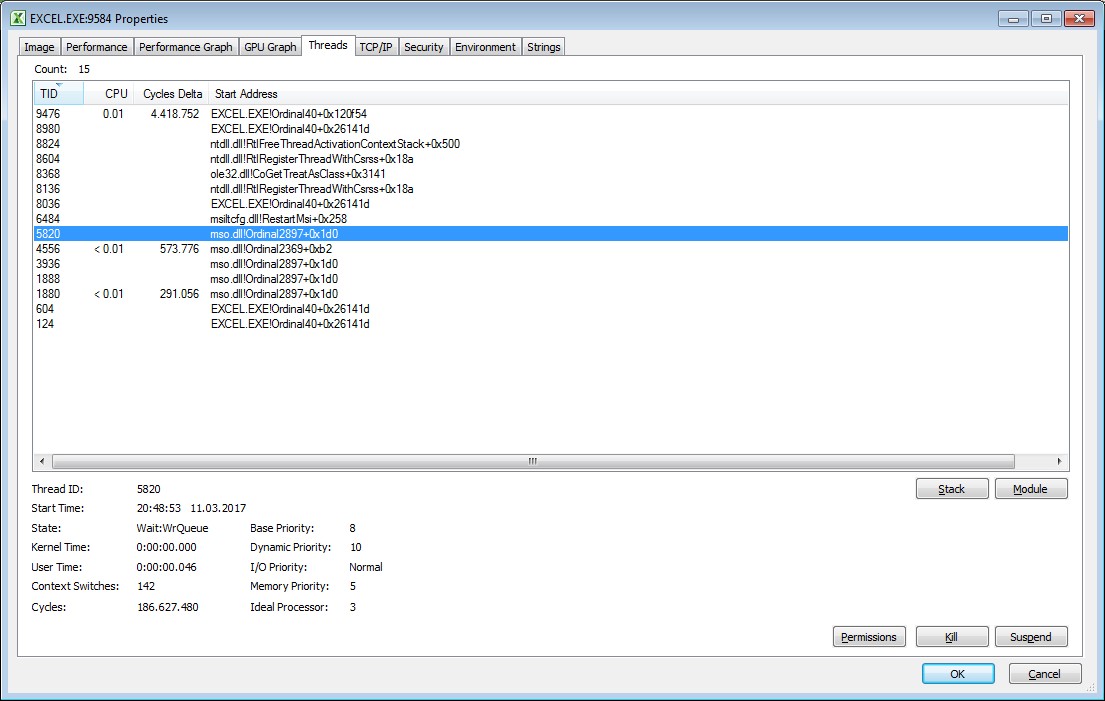Click the horizontal scrollbar thumb

(x=533, y=461)
